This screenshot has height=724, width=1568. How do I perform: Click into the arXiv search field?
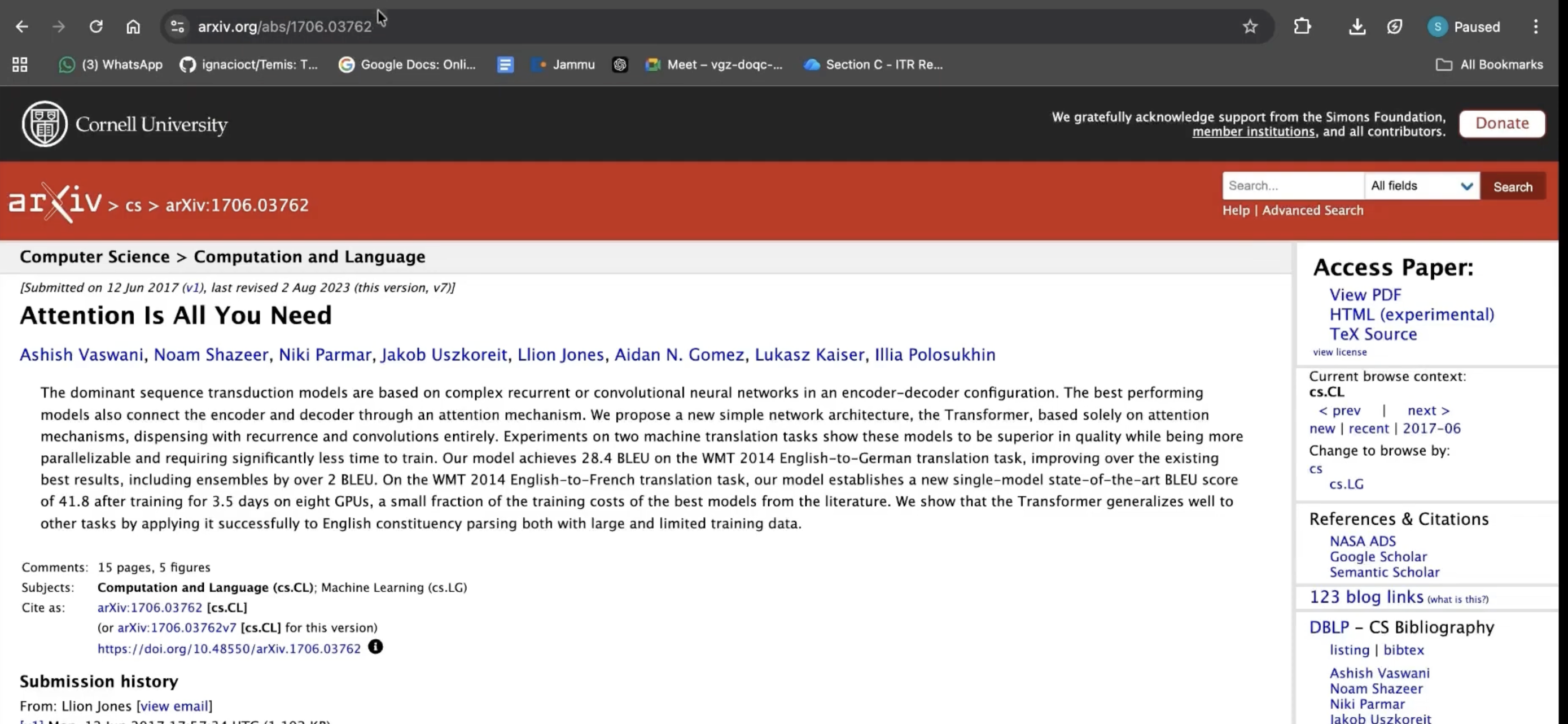click(x=1291, y=186)
